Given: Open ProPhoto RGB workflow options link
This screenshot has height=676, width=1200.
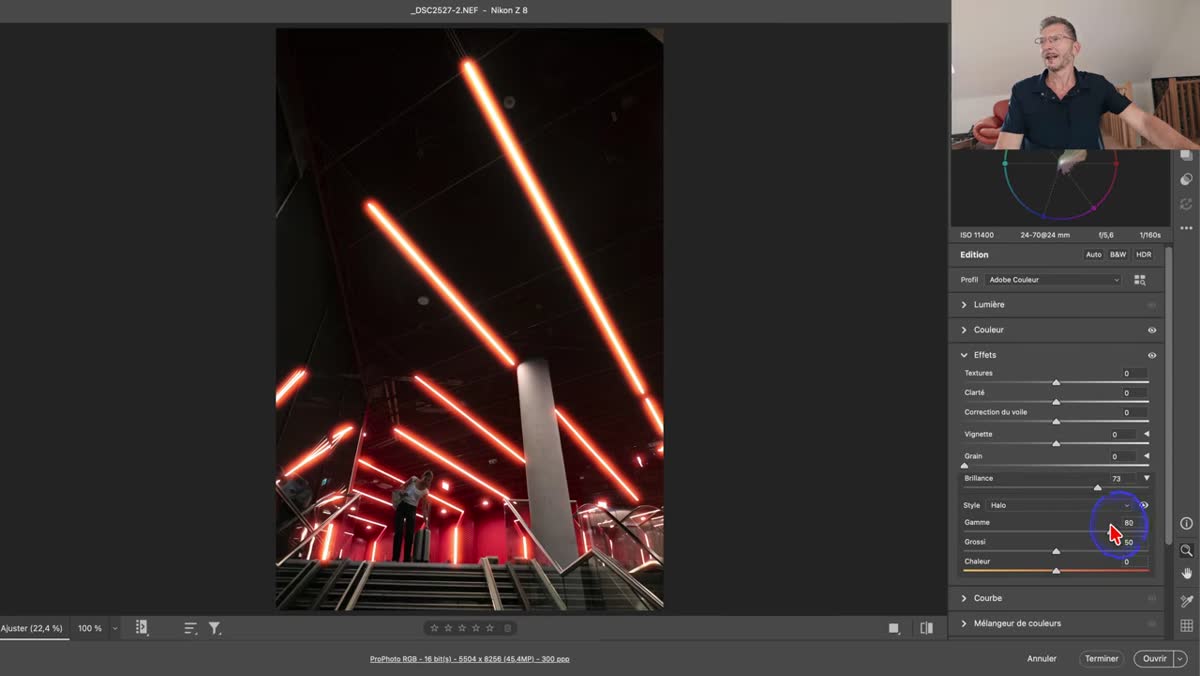Looking at the screenshot, I should click(469, 659).
